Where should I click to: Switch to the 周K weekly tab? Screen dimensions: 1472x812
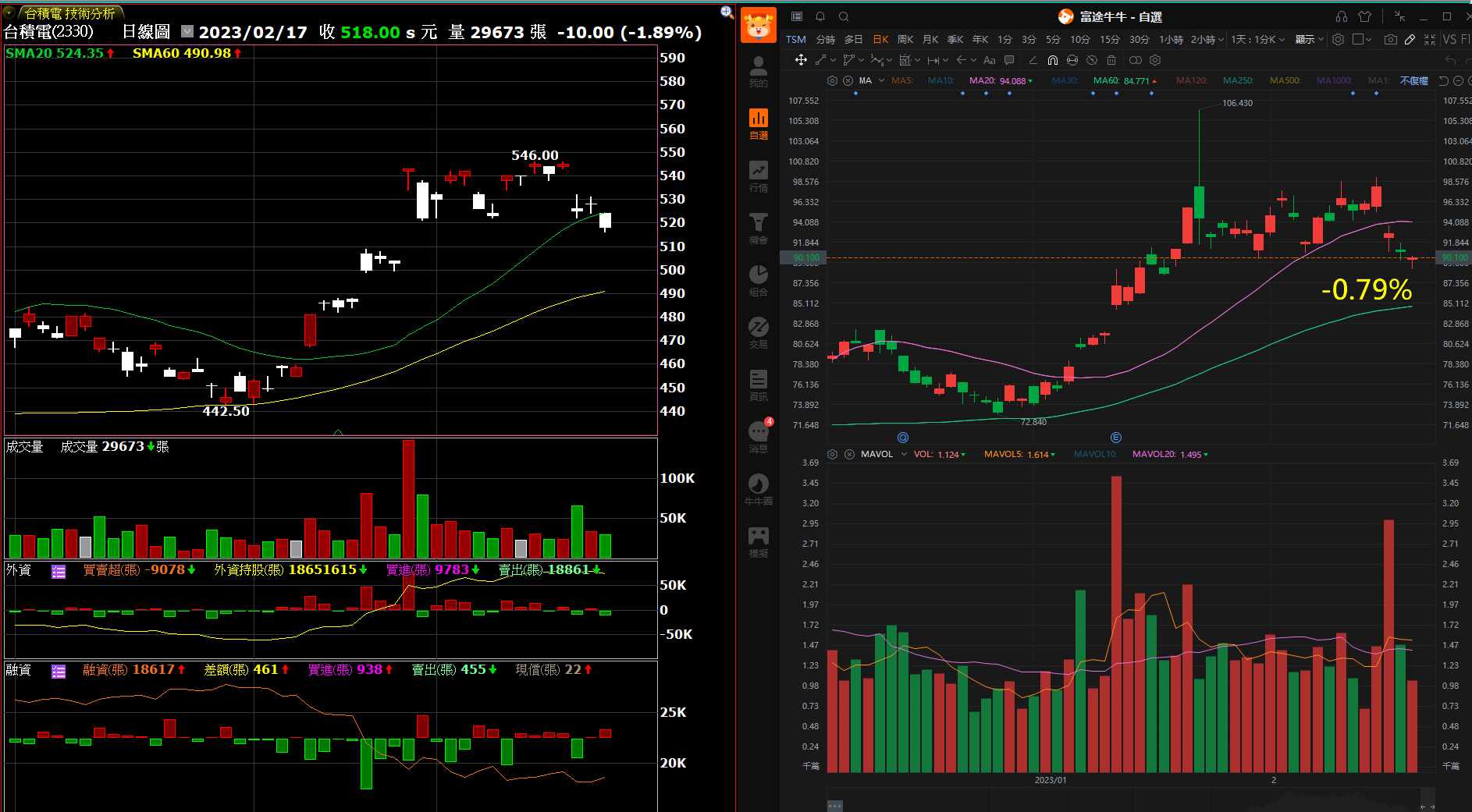[905, 39]
